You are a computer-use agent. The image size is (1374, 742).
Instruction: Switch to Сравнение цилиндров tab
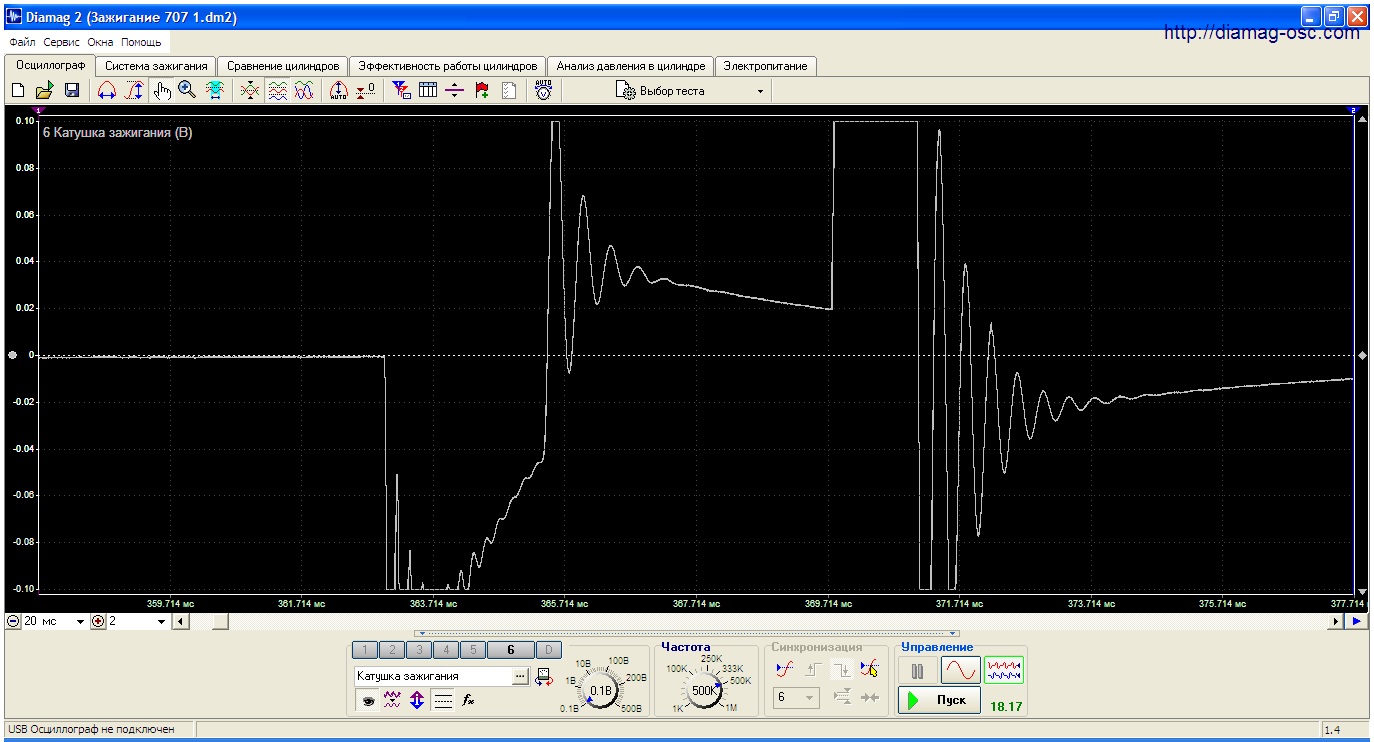click(x=283, y=66)
